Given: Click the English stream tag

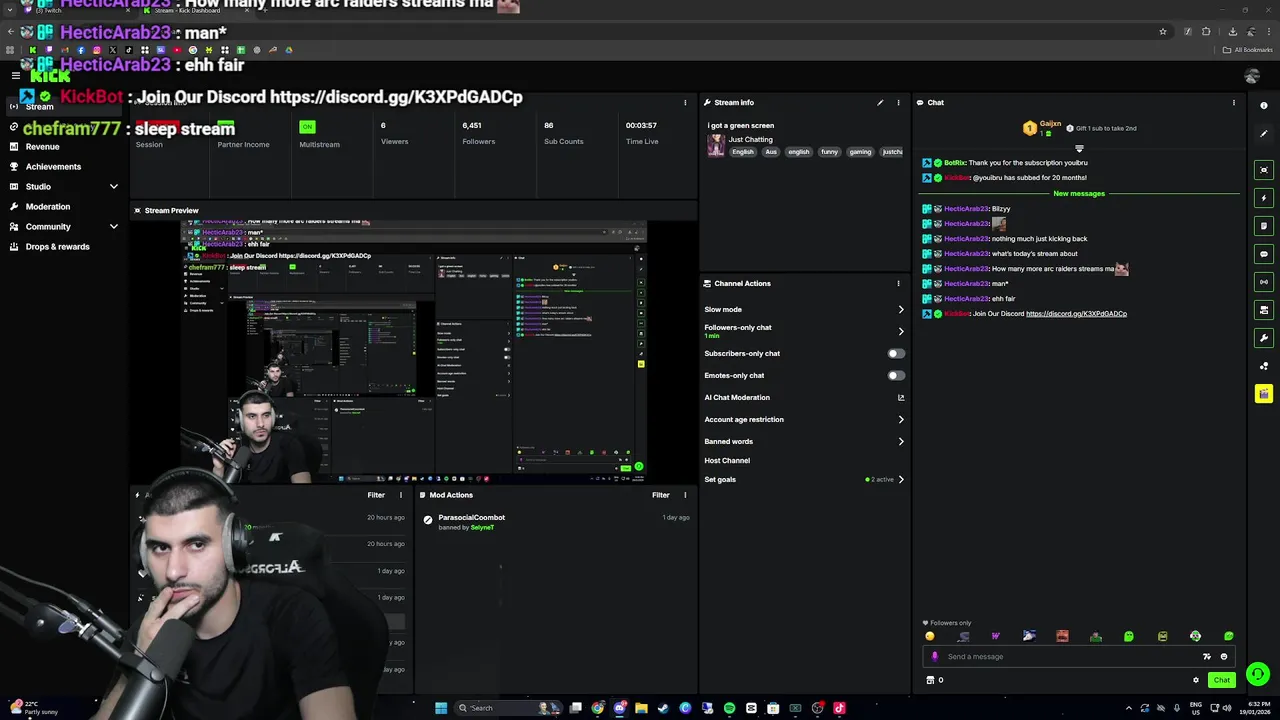Looking at the screenshot, I should pos(742,152).
